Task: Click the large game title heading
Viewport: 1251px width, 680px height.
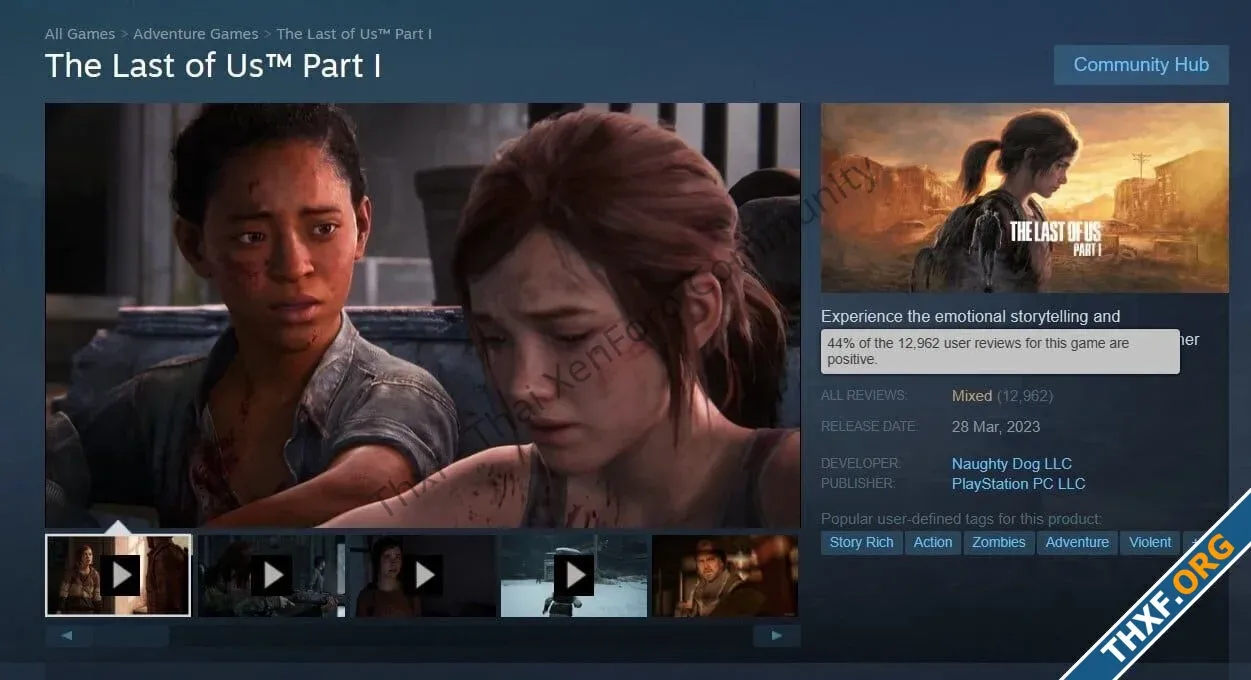Action: 213,66
